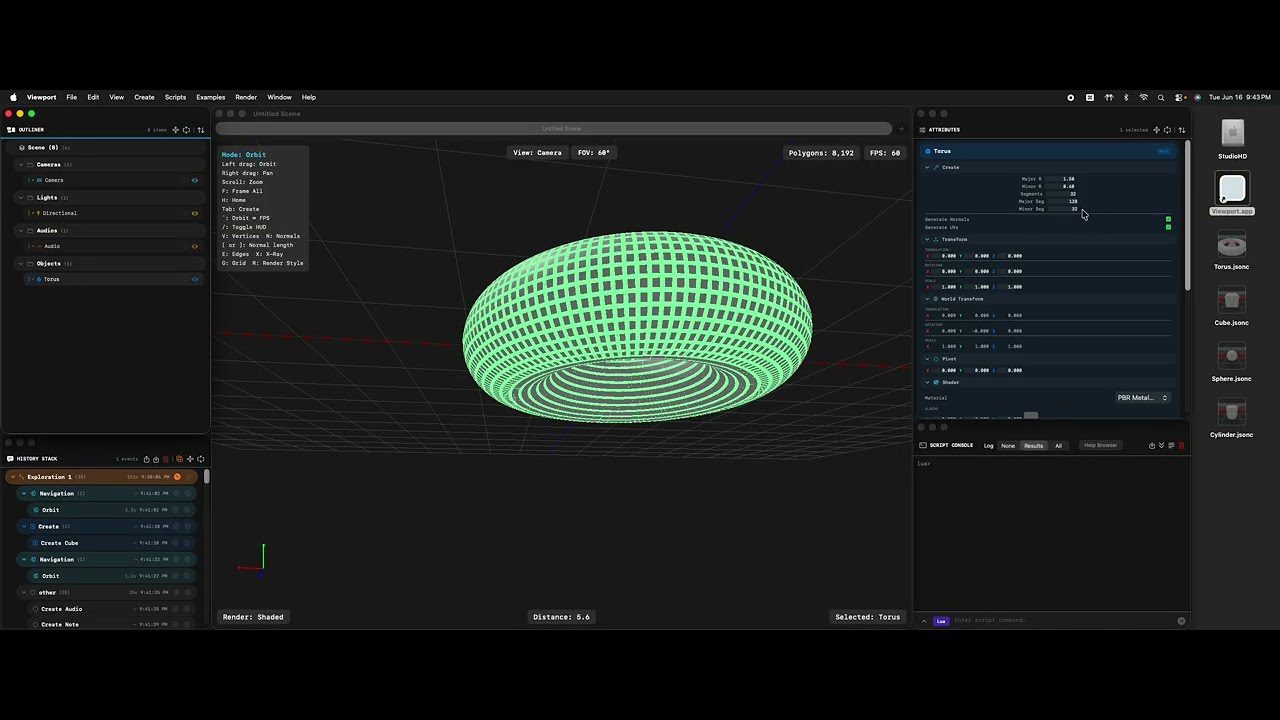This screenshot has height=720, width=1280.
Task: Uncheck Generate UVs checkbox
Action: (1168, 227)
